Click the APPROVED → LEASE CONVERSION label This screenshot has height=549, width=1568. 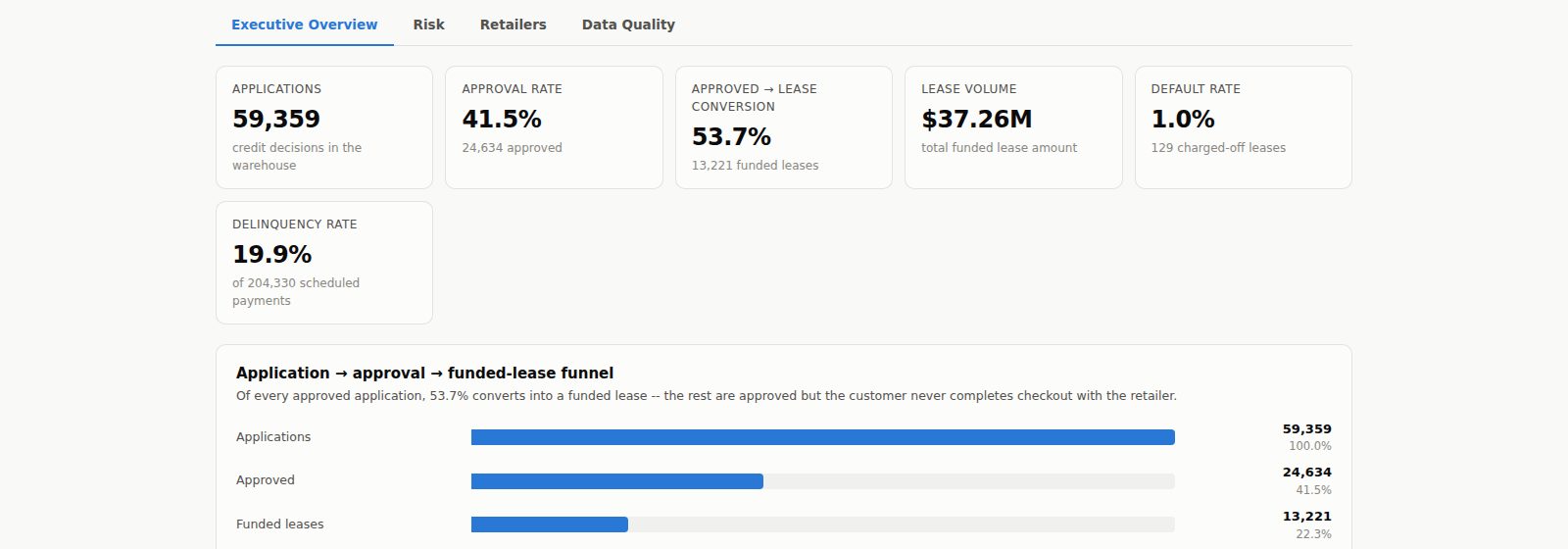(x=754, y=98)
